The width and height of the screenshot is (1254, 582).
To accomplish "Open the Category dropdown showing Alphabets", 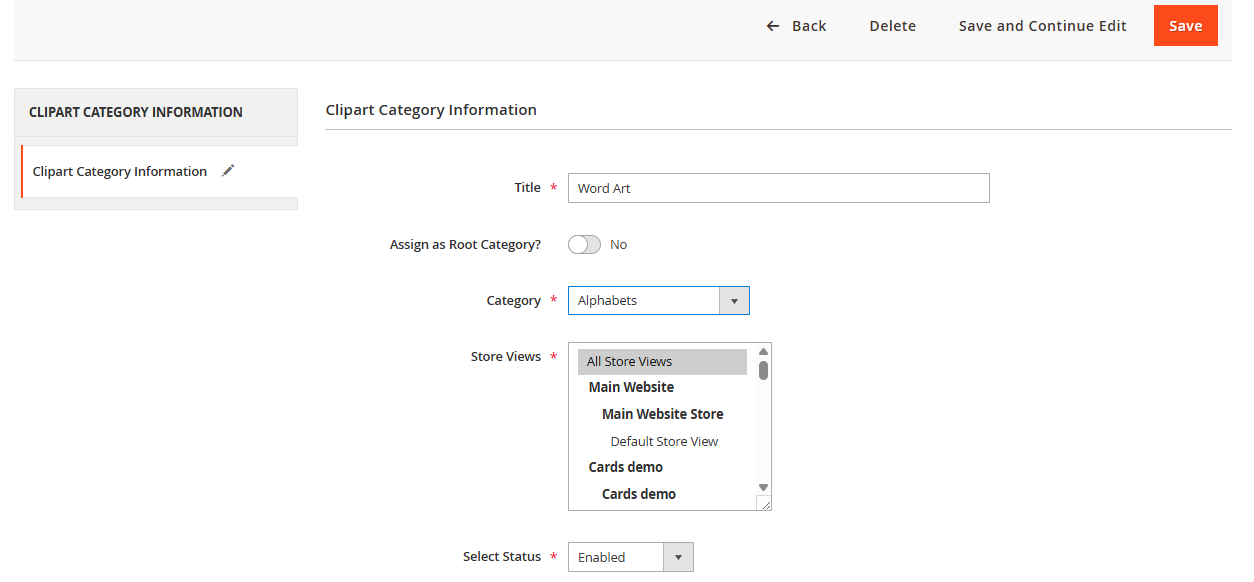I will coord(644,300).
